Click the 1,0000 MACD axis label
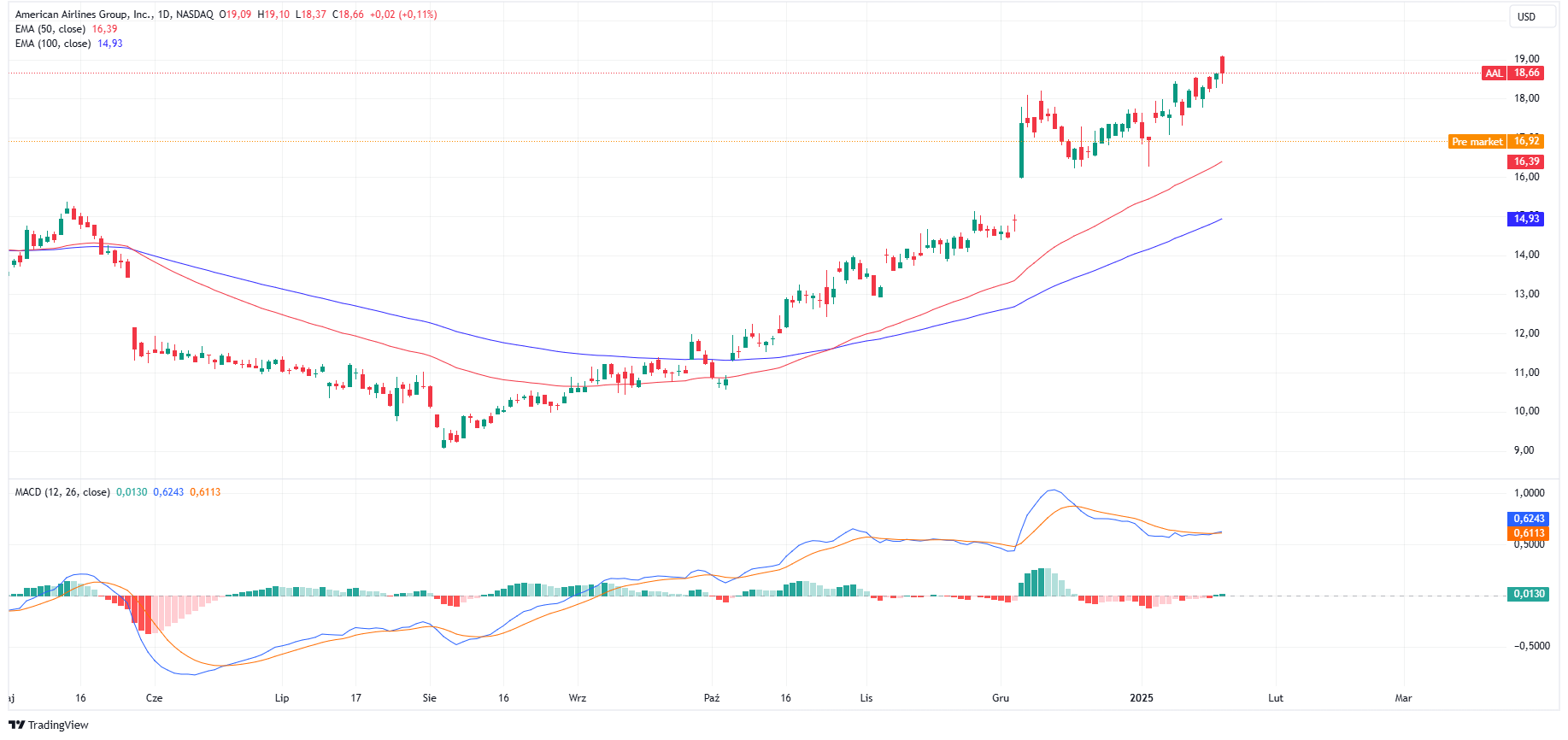The image size is (1568, 740). 1530,493
